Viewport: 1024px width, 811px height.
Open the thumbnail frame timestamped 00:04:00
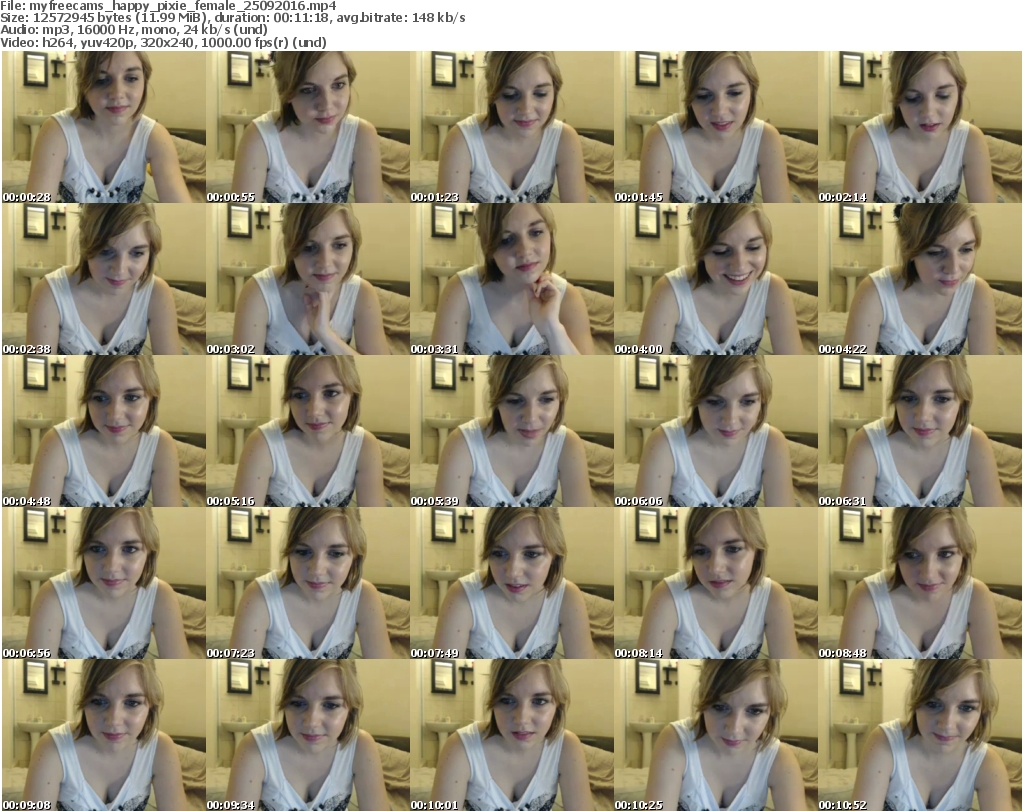pos(716,279)
